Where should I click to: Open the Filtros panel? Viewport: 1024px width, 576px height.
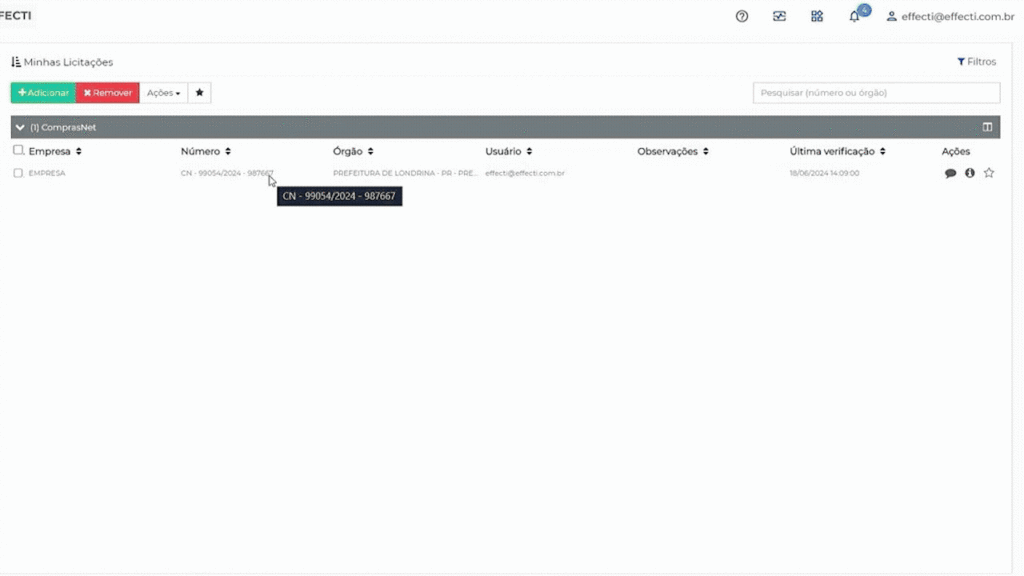977,62
